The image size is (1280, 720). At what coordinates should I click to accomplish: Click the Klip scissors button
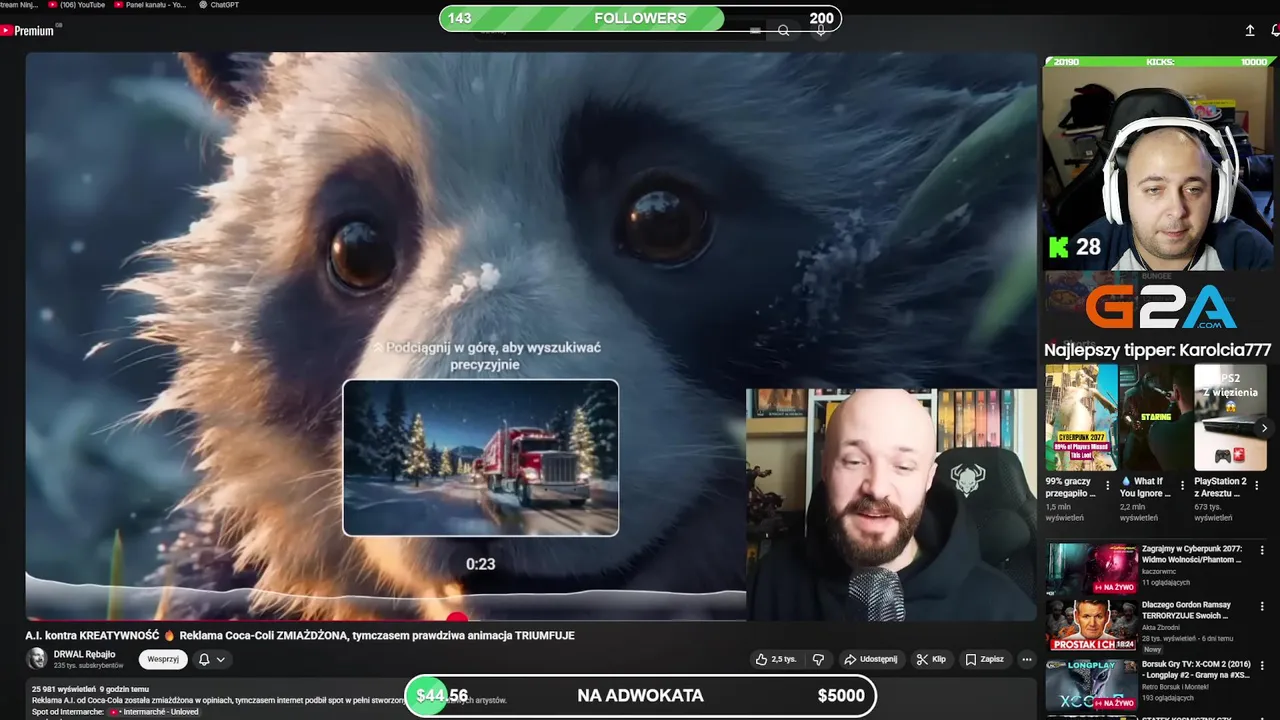click(x=931, y=660)
